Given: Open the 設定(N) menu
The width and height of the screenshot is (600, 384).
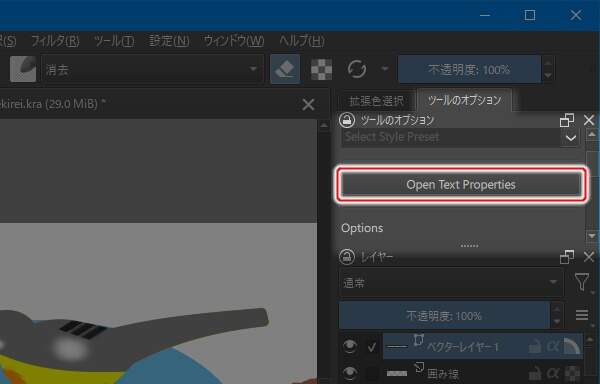Looking at the screenshot, I should 169,41.
